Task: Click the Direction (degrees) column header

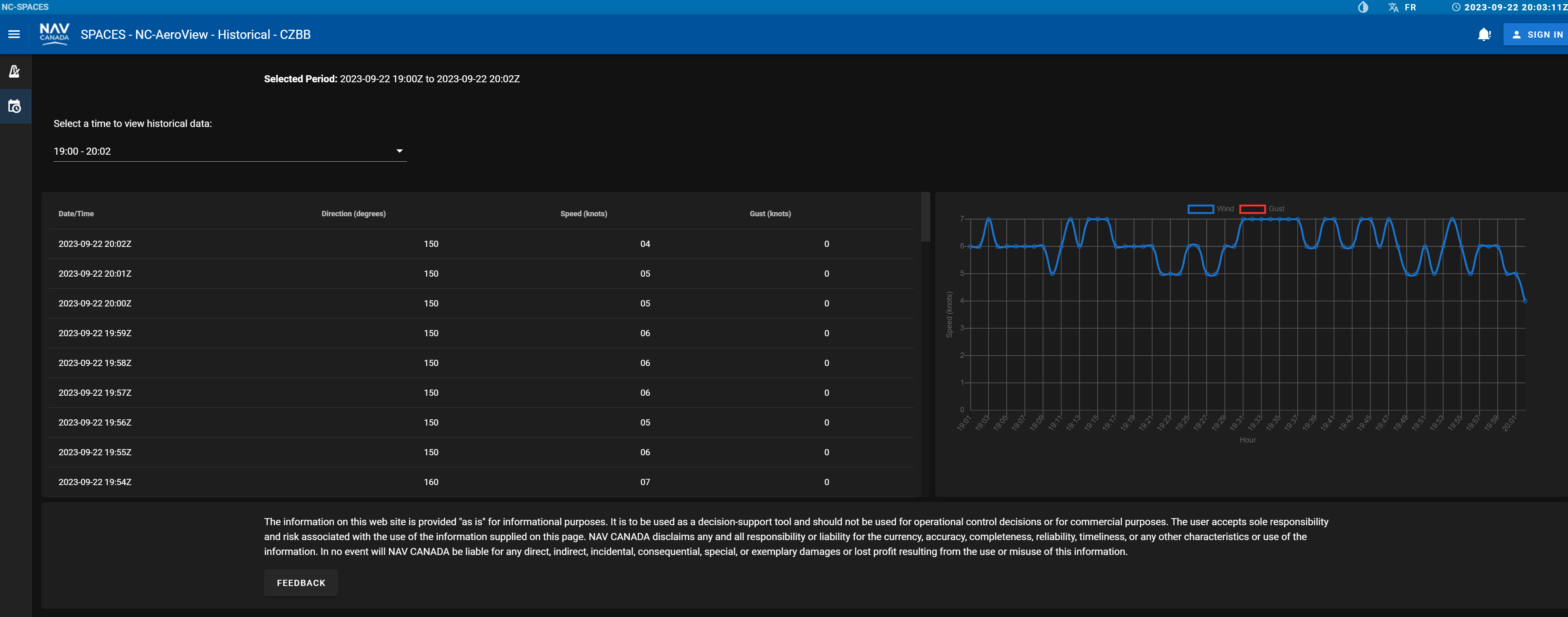Action: tap(353, 214)
